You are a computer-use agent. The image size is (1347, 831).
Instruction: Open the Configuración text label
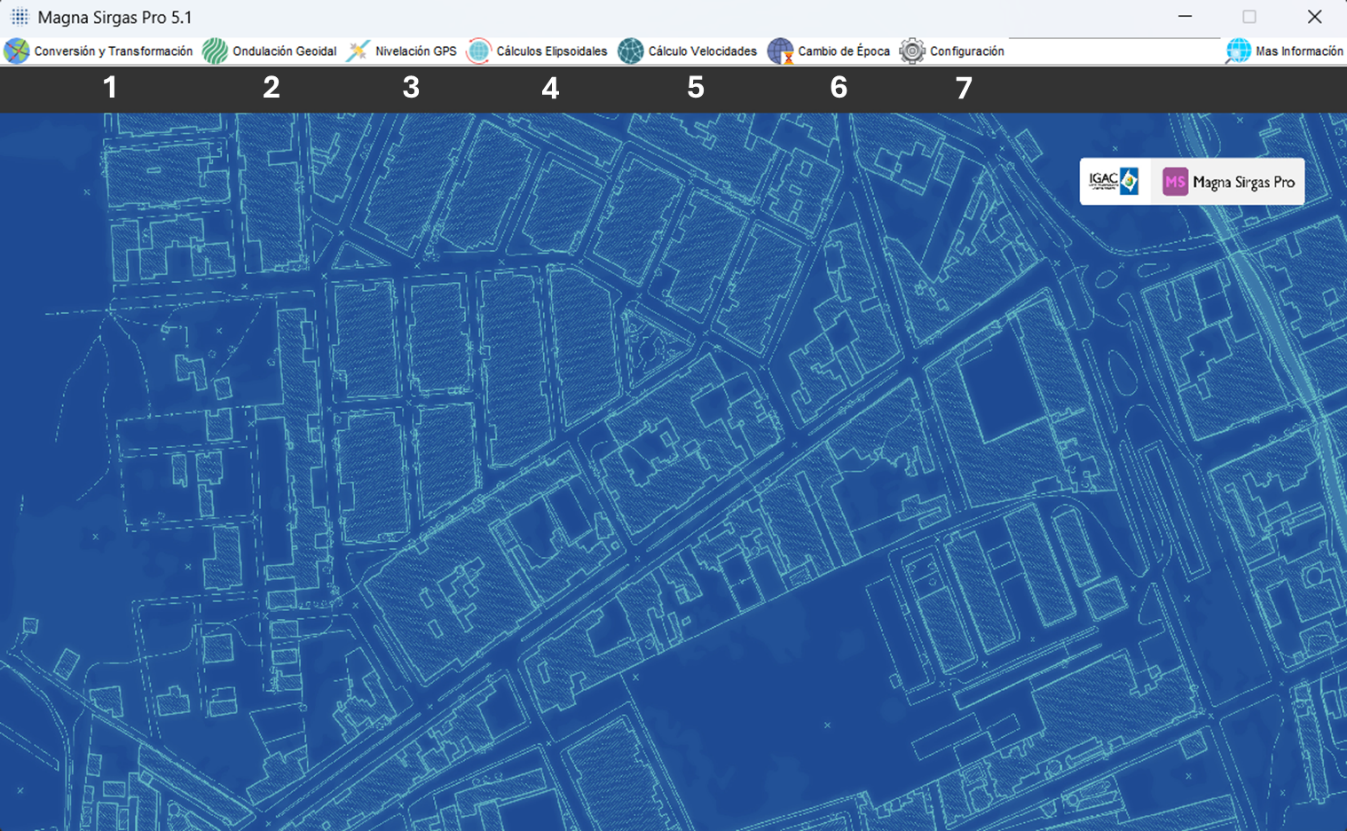click(967, 51)
